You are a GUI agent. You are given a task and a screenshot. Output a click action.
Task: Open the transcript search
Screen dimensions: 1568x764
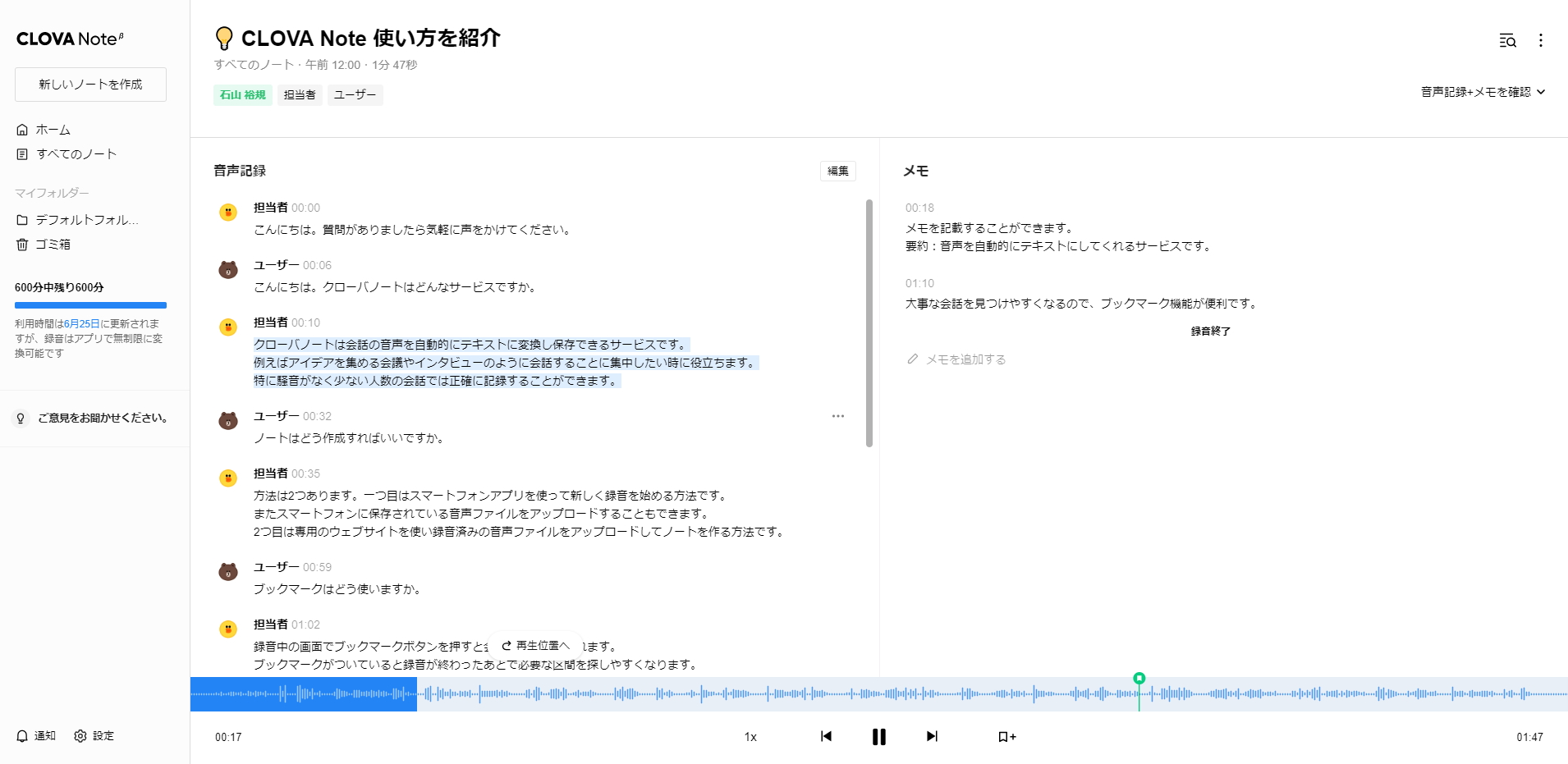1508,40
